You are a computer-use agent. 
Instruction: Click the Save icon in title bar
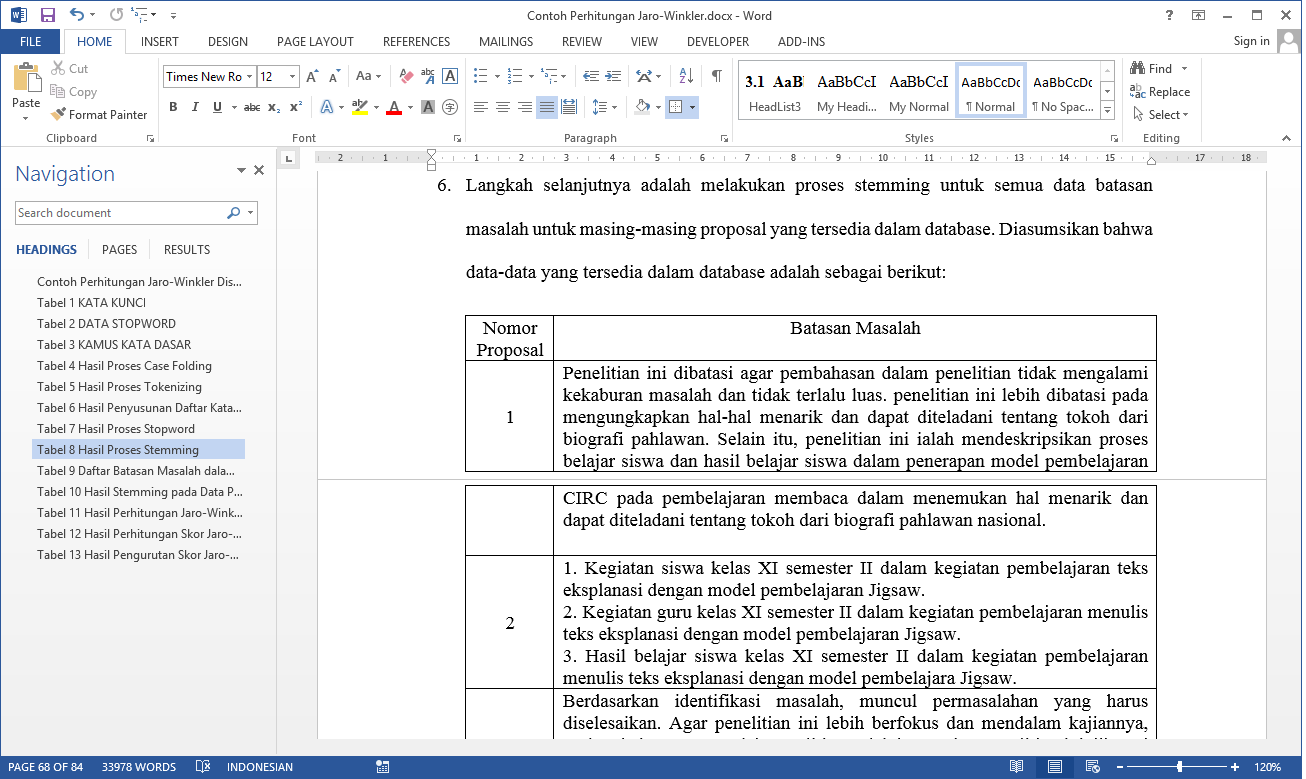coord(47,15)
